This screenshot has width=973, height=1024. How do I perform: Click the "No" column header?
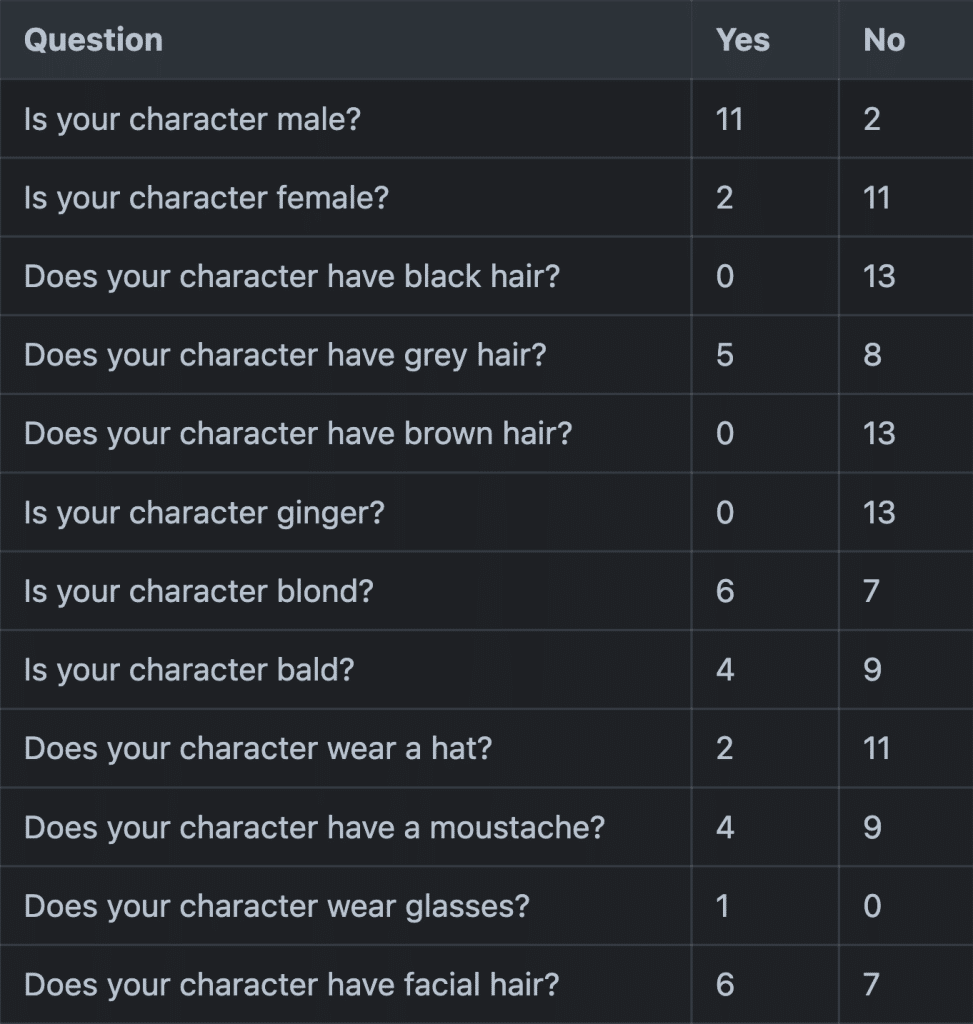(x=884, y=40)
